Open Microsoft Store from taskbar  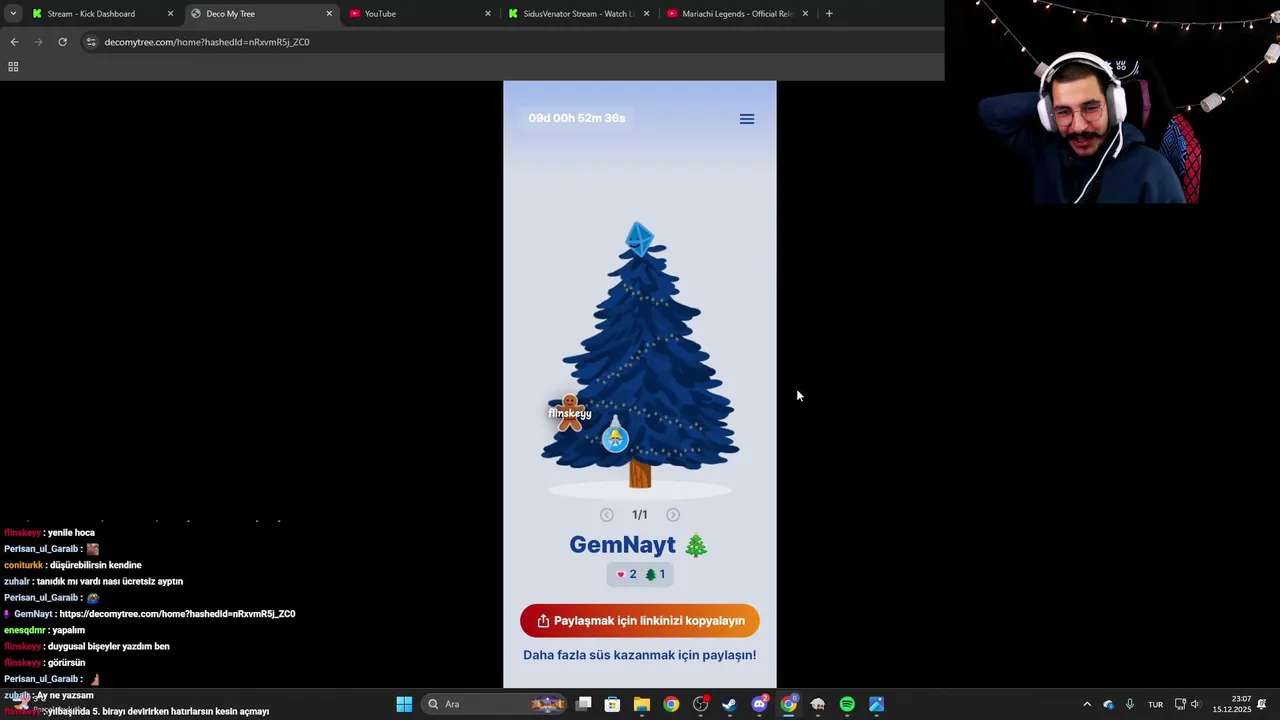(613, 704)
